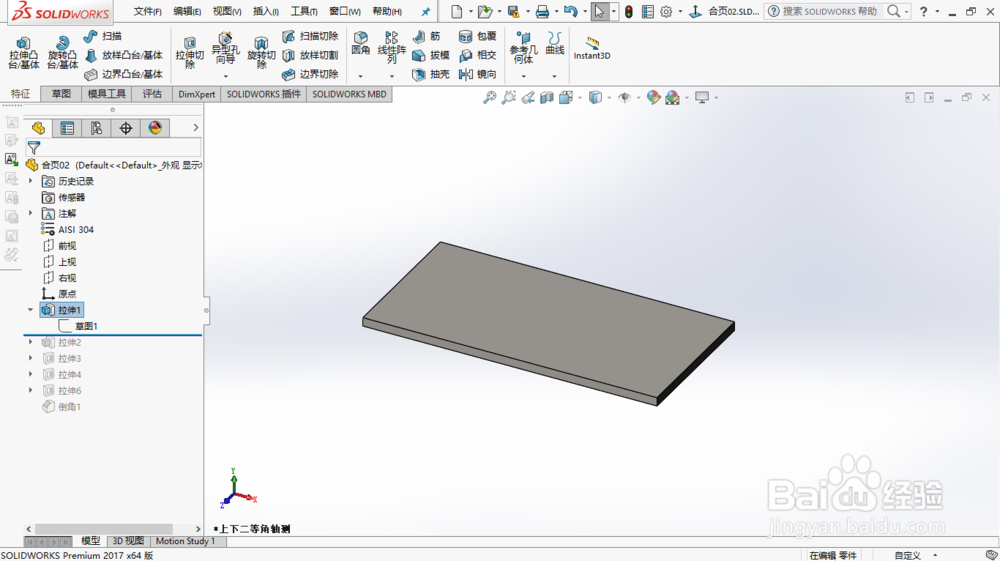Select Swept Cut (扫描切除)

311,36
